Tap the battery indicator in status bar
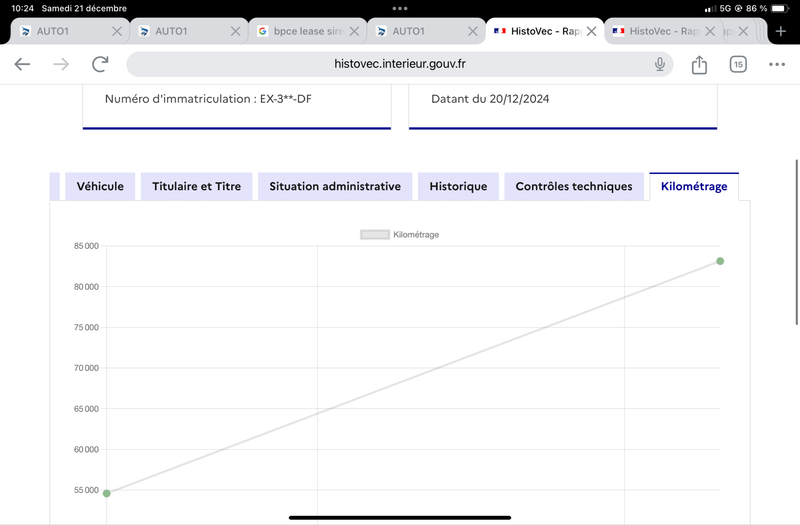This screenshot has height=525, width=800. 780,8
